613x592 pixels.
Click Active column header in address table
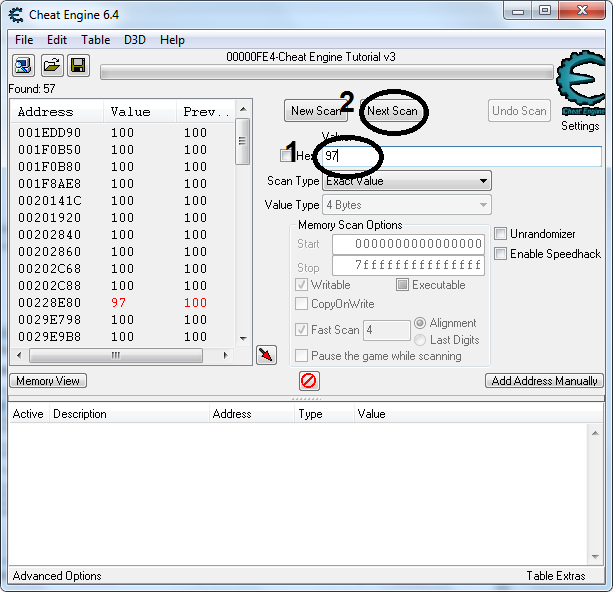point(28,414)
